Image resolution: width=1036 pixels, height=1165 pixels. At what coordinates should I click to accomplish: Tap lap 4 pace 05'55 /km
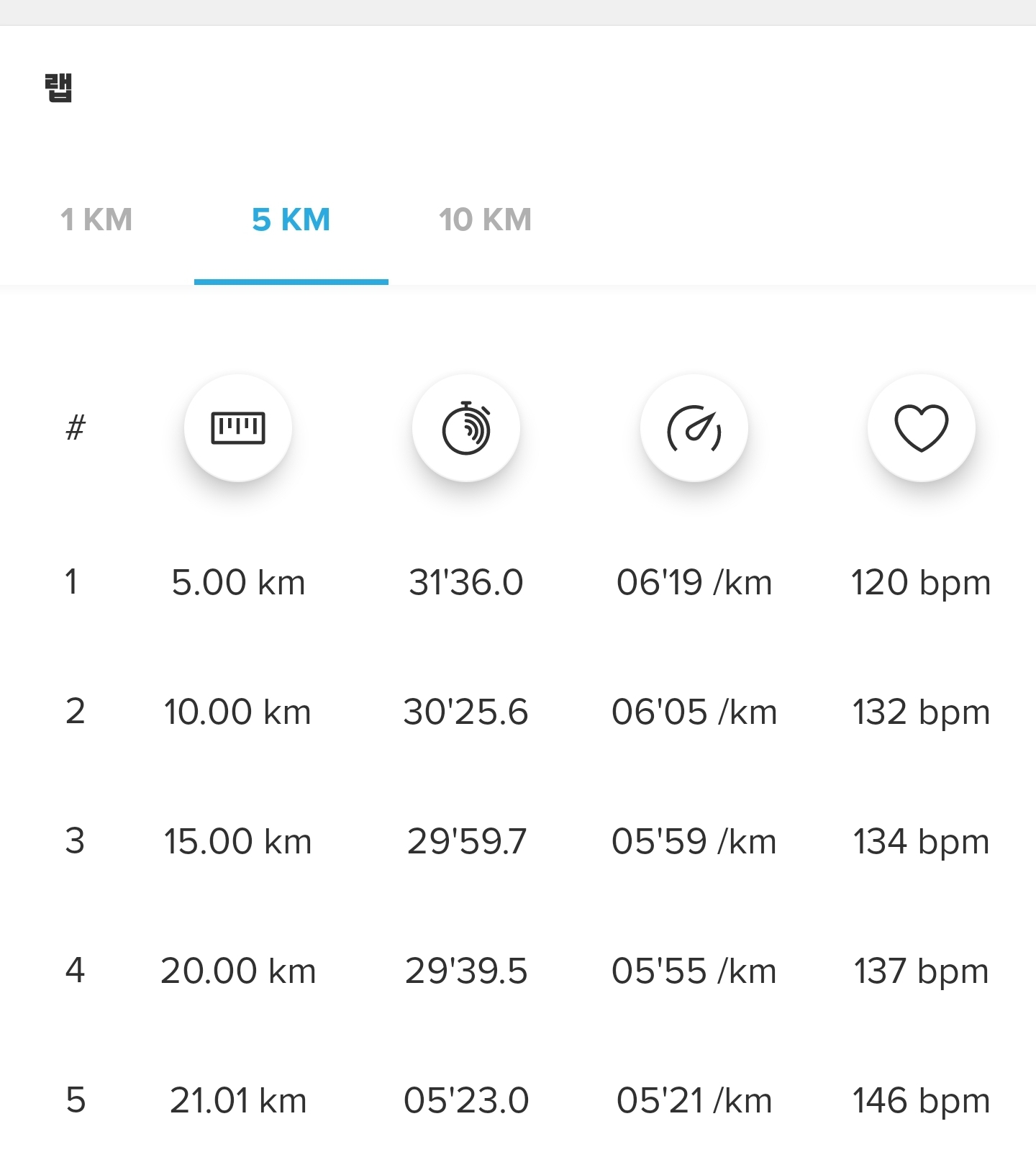(694, 971)
